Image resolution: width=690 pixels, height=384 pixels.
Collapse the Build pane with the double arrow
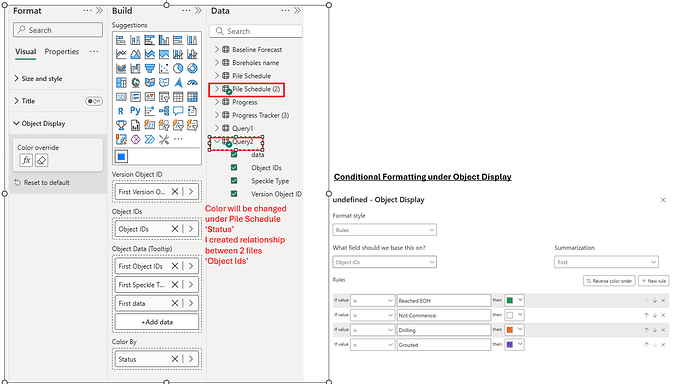point(198,10)
